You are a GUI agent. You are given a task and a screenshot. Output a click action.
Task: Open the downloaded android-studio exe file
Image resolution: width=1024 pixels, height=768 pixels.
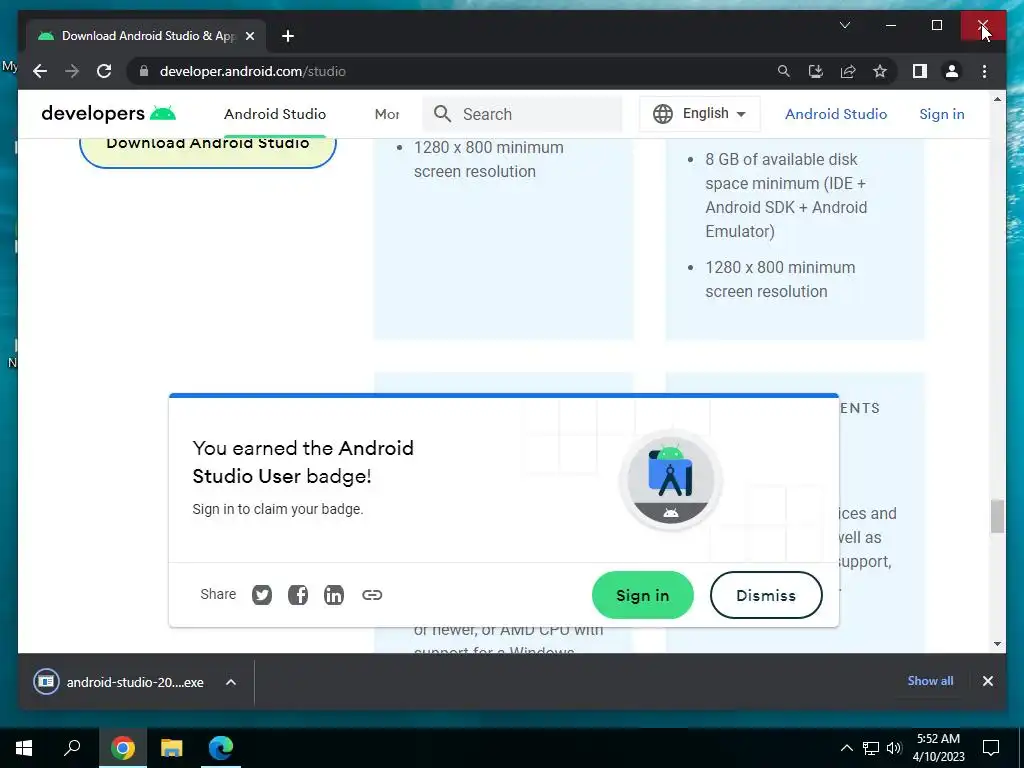tap(118, 682)
